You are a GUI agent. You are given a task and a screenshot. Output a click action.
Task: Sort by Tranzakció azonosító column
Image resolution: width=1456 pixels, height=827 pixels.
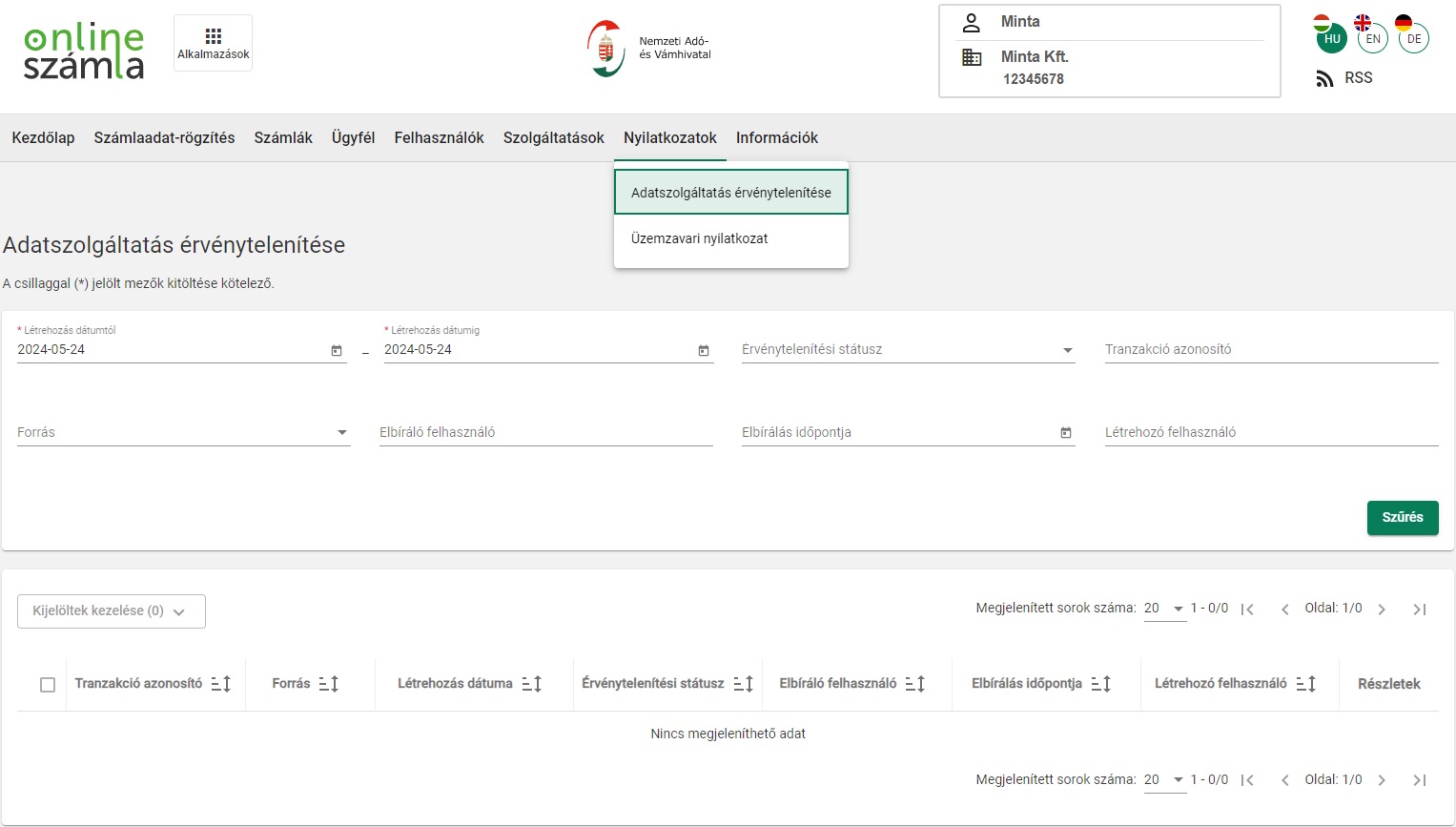point(221,684)
